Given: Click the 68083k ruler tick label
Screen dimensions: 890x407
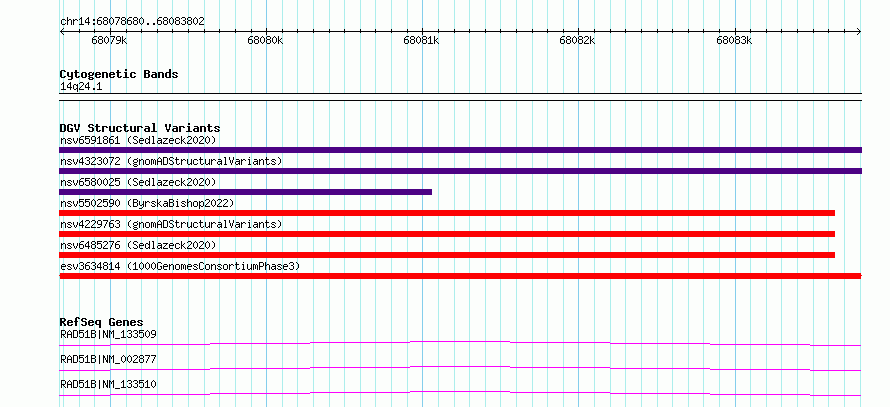Looking at the screenshot, I should (x=734, y=41).
